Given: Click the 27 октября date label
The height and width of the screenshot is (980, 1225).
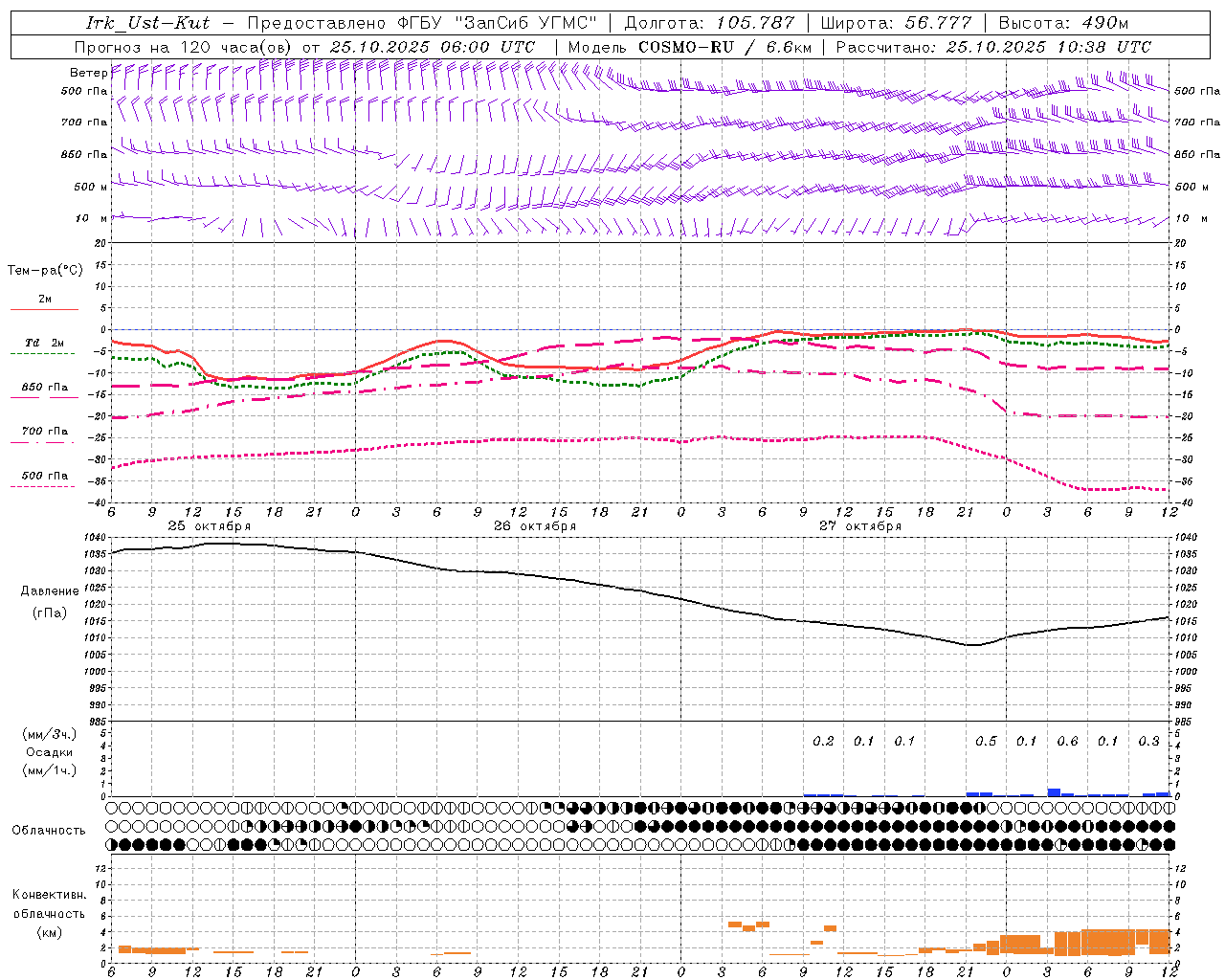Looking at the screenshot, I should coord(860,525).
